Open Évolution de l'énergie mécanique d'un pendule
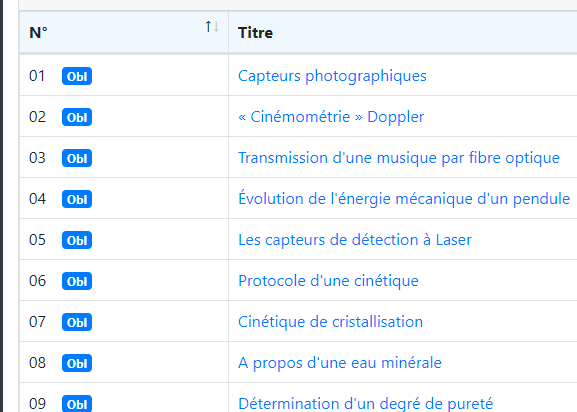 pos(404,199)
